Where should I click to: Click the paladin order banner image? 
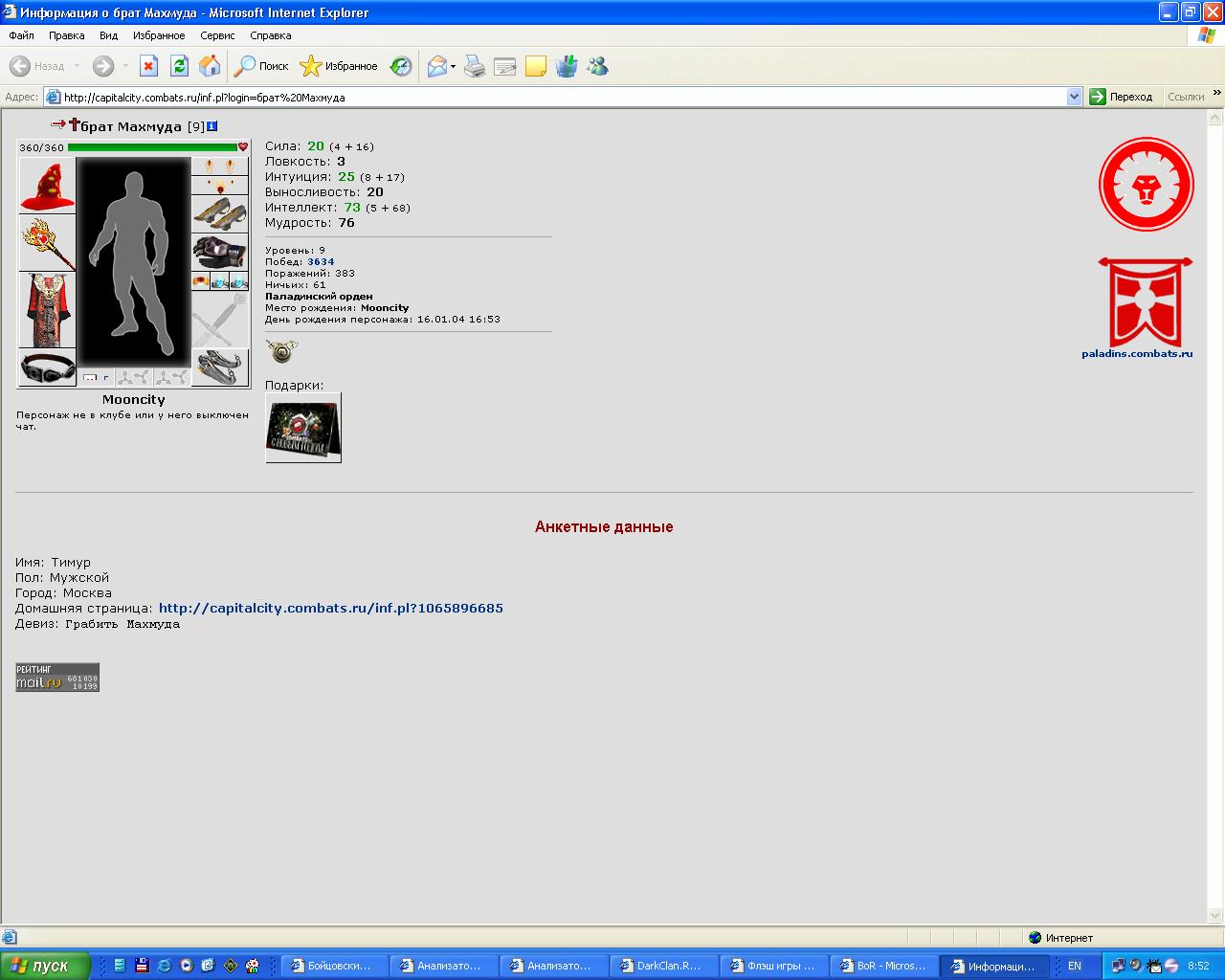[x=1145, y=301]
